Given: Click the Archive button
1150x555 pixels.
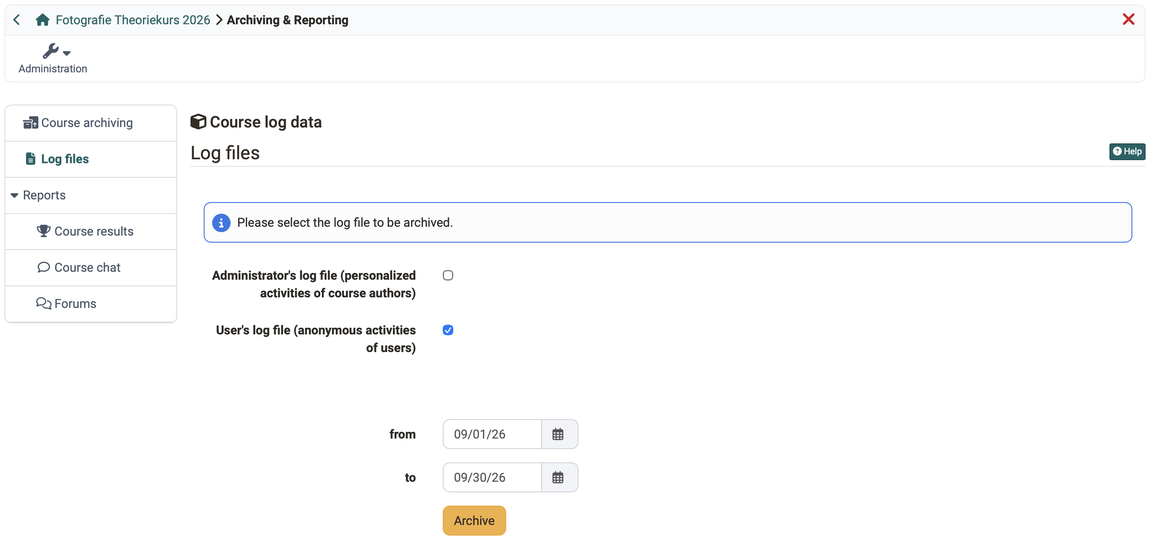Looking at the screenshot, I should tap(474, 521).
